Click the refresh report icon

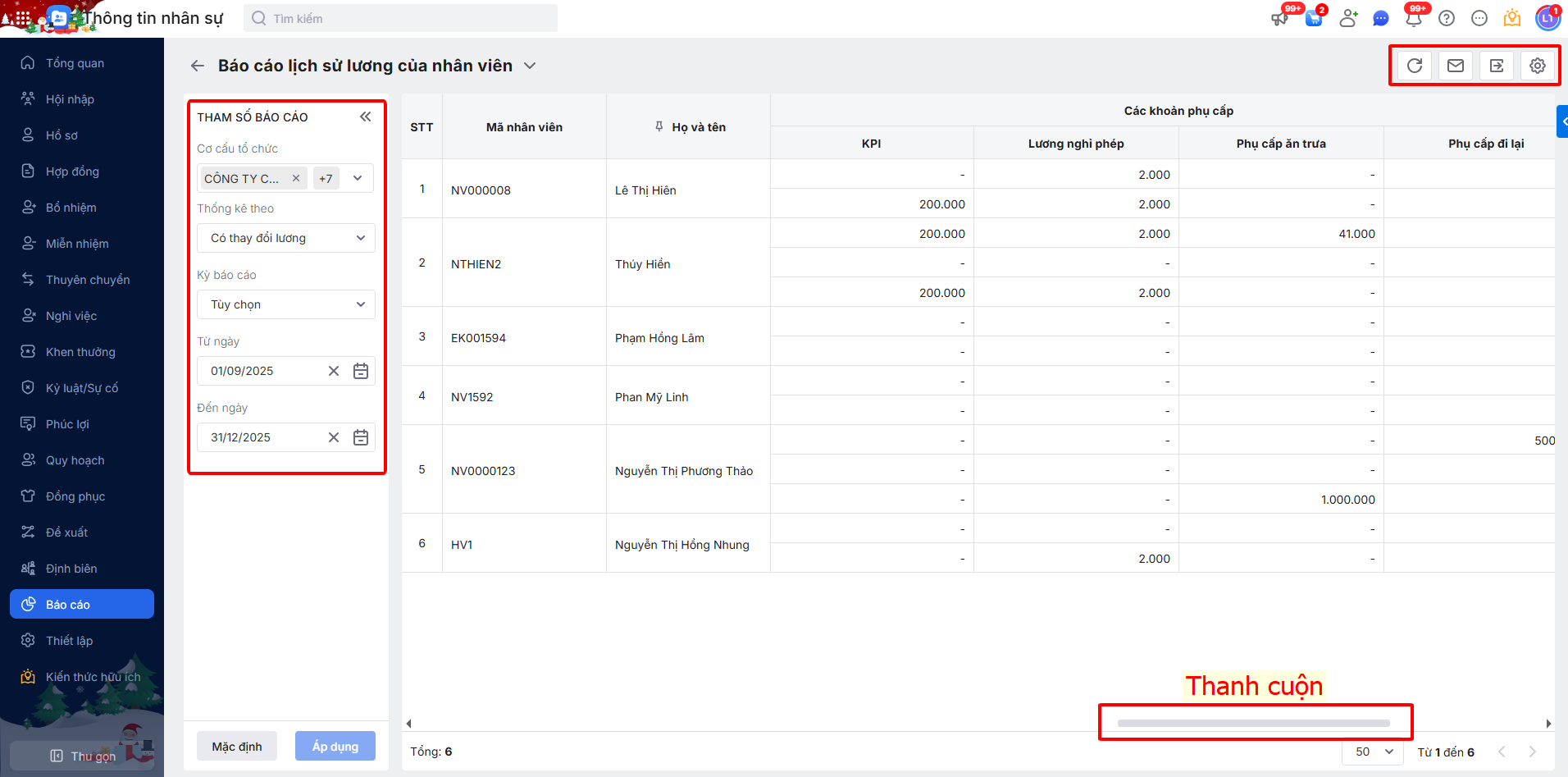point(1415,66)
